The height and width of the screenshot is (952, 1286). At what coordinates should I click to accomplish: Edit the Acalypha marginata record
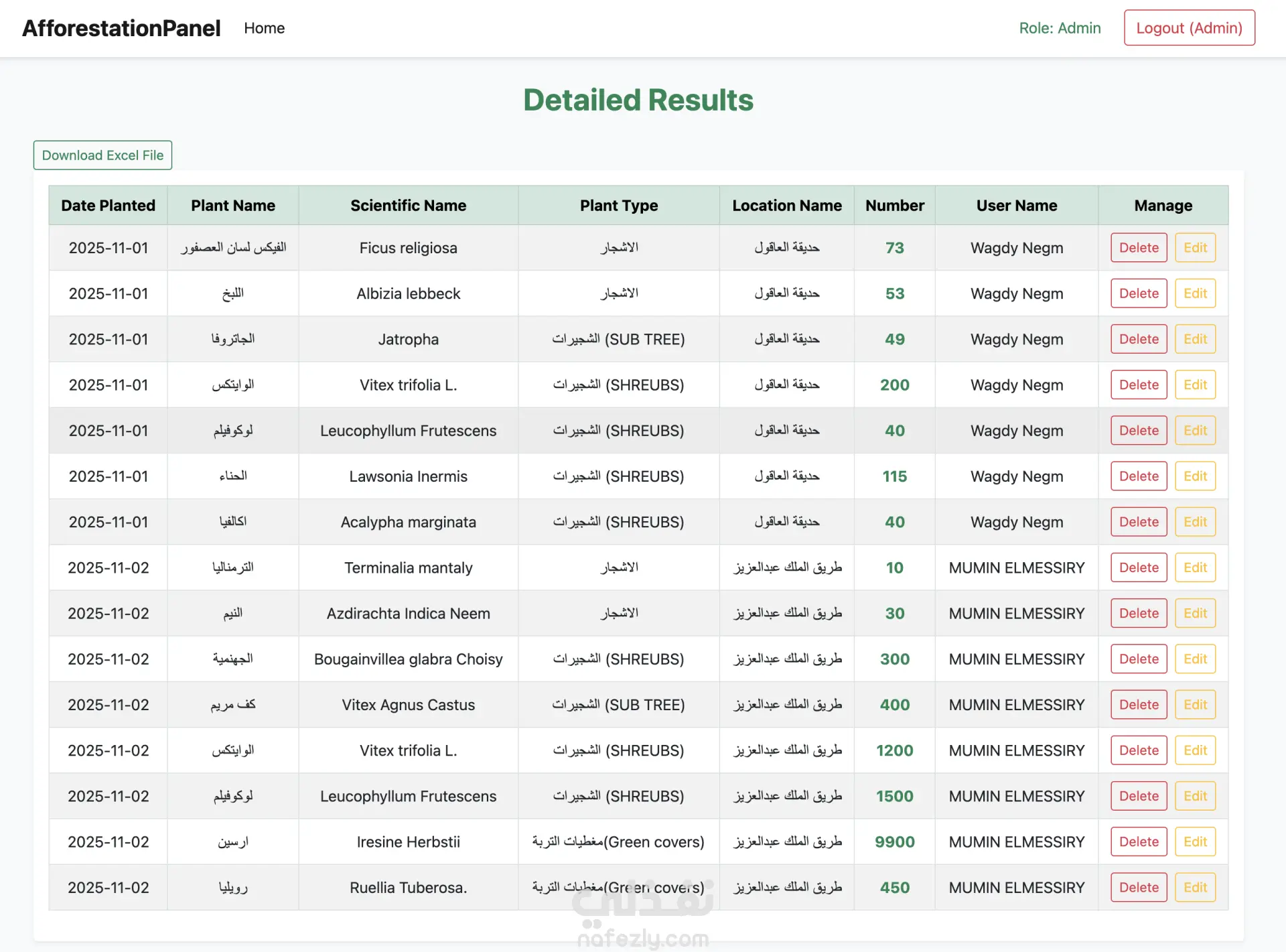[1194, 522]
